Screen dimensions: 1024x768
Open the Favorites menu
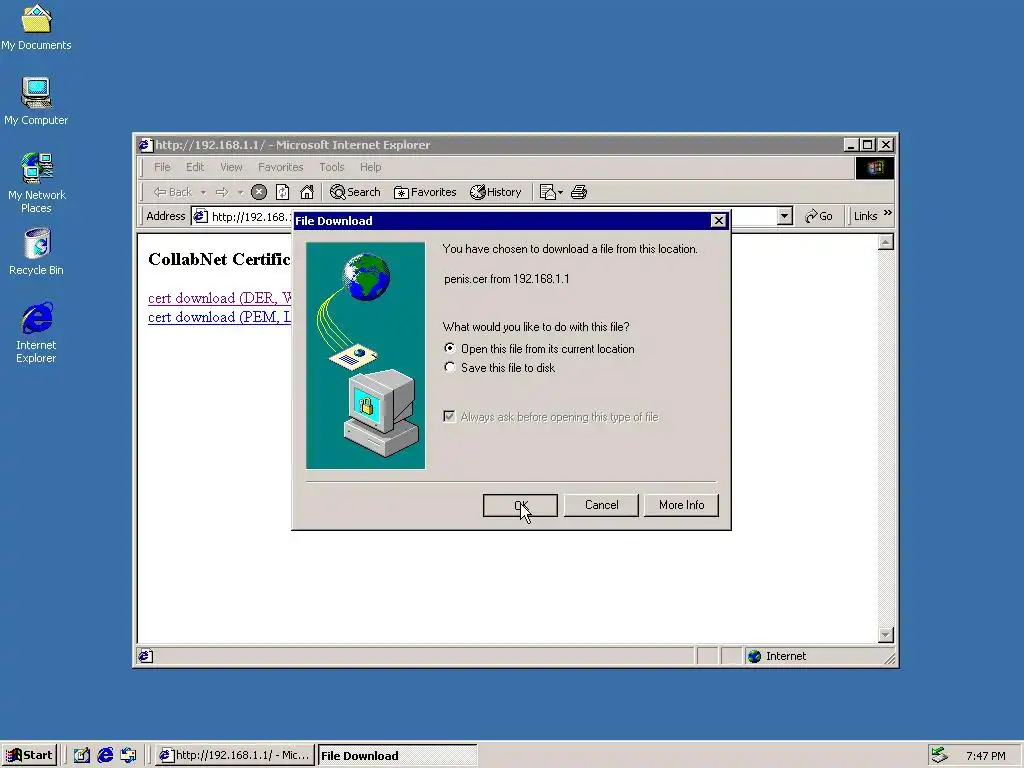[x=281, y=167]
